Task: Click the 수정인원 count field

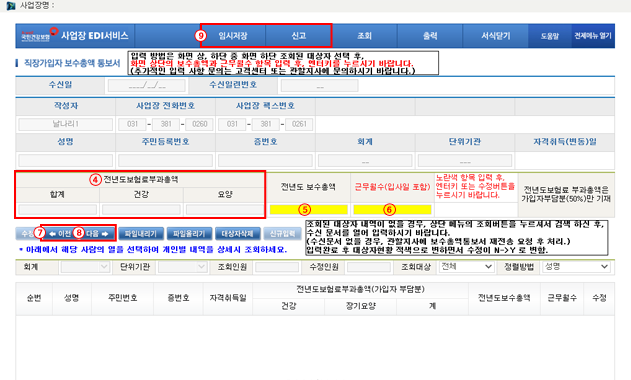Action: click(x=369, y=266)
